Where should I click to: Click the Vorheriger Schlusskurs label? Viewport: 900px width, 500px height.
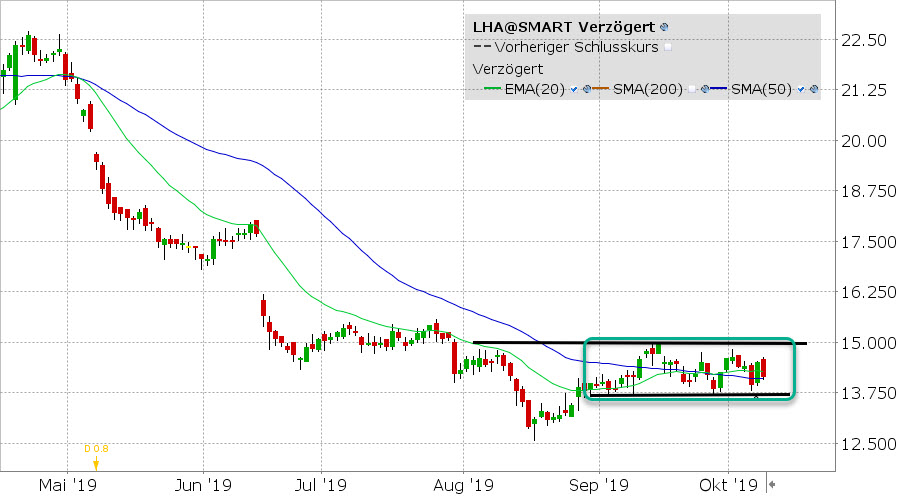(576, 47)
